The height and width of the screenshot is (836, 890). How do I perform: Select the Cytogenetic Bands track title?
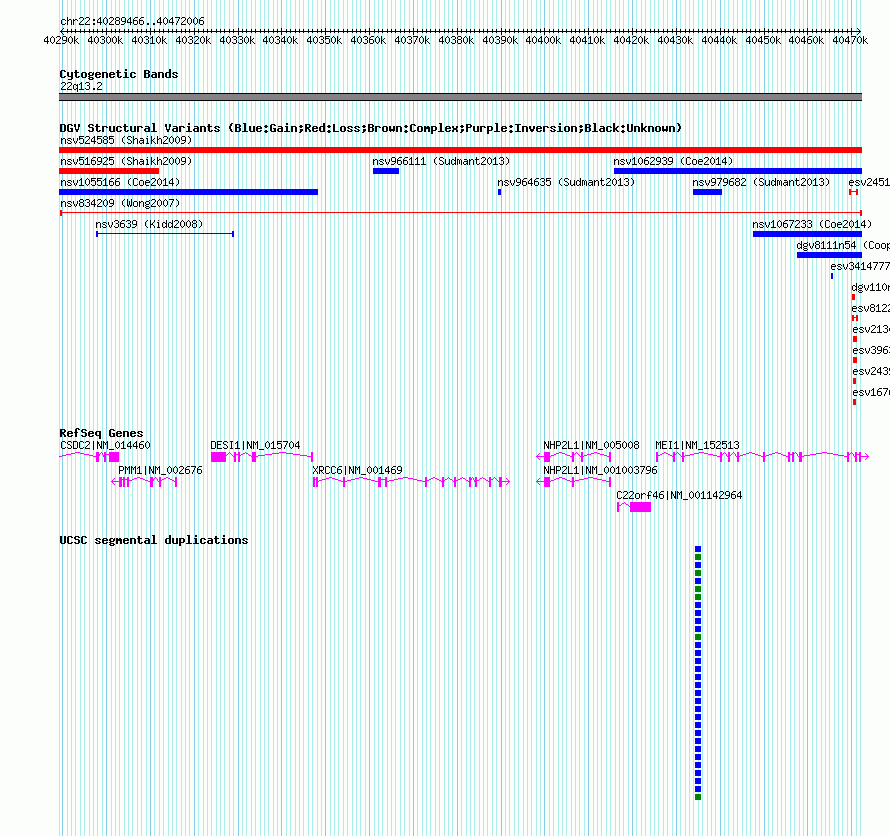(x=119, y=74)
